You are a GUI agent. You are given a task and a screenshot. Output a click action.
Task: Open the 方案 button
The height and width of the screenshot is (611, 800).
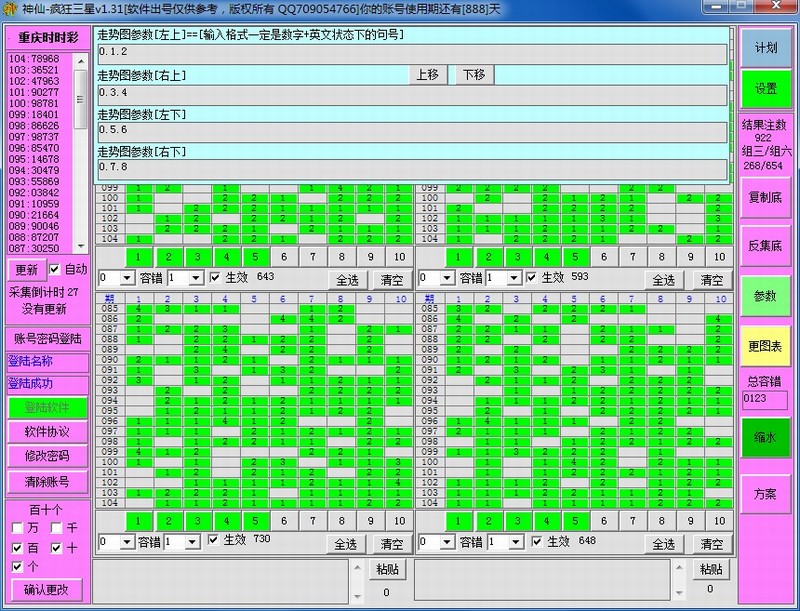766,494
